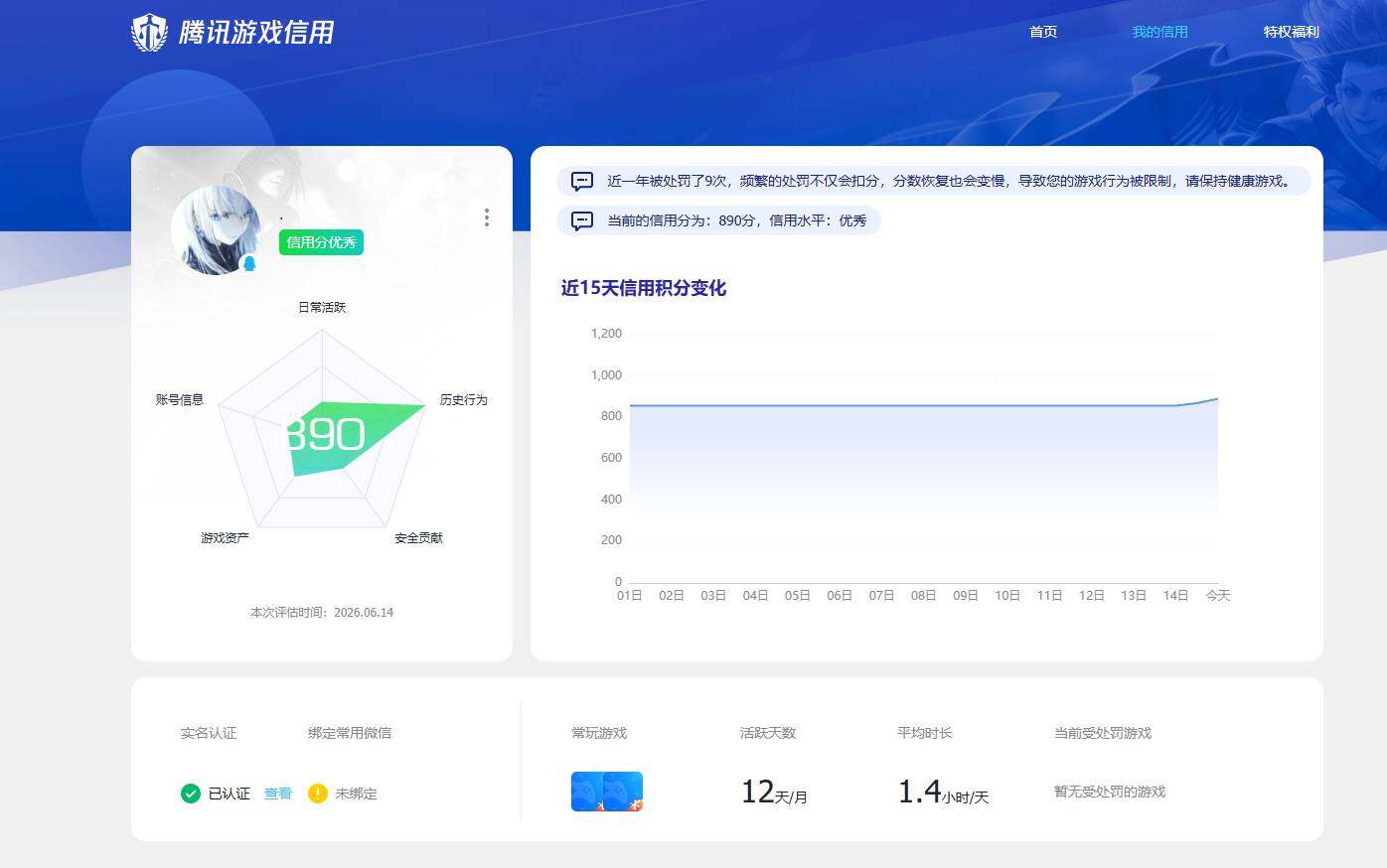
Task: Click the user avatar image
Action: (216, 229)
